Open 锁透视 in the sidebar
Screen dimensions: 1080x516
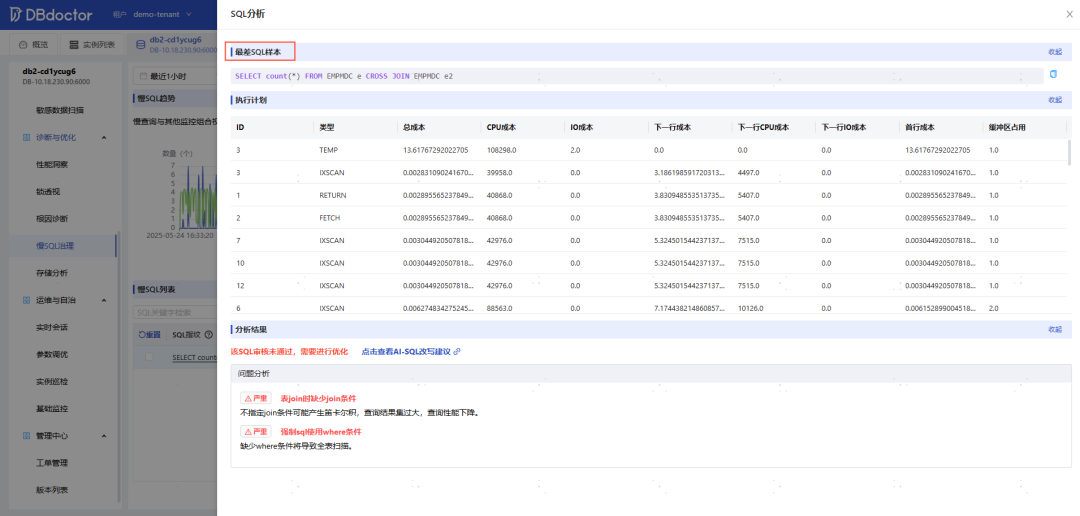tap(48, 192)
